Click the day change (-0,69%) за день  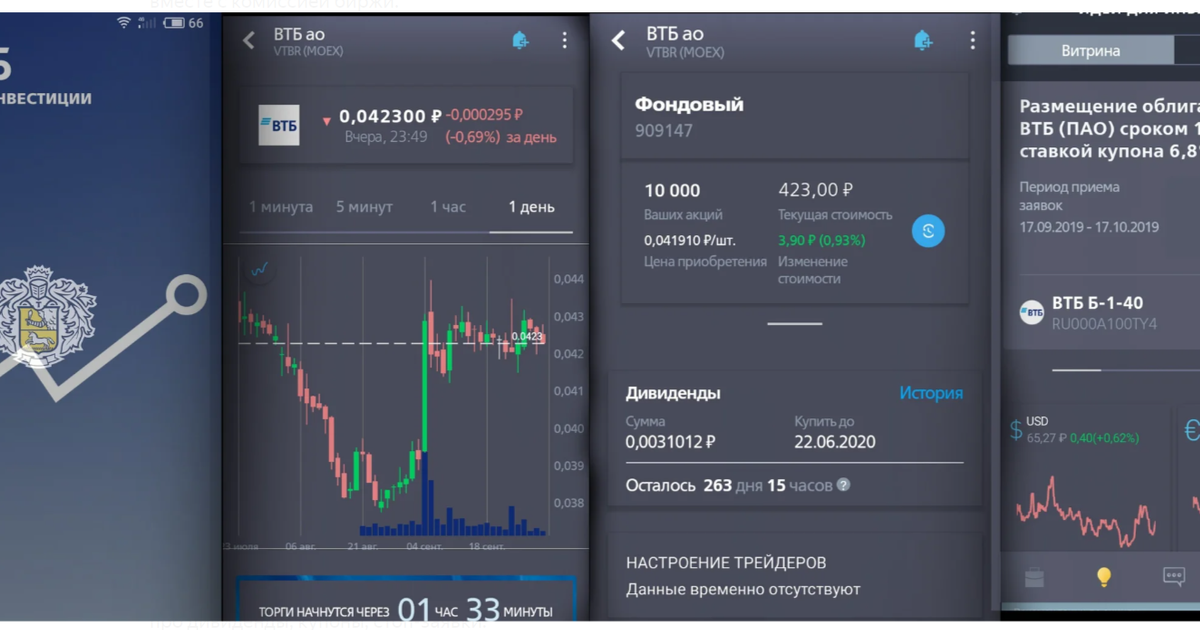tap(501, 137)
